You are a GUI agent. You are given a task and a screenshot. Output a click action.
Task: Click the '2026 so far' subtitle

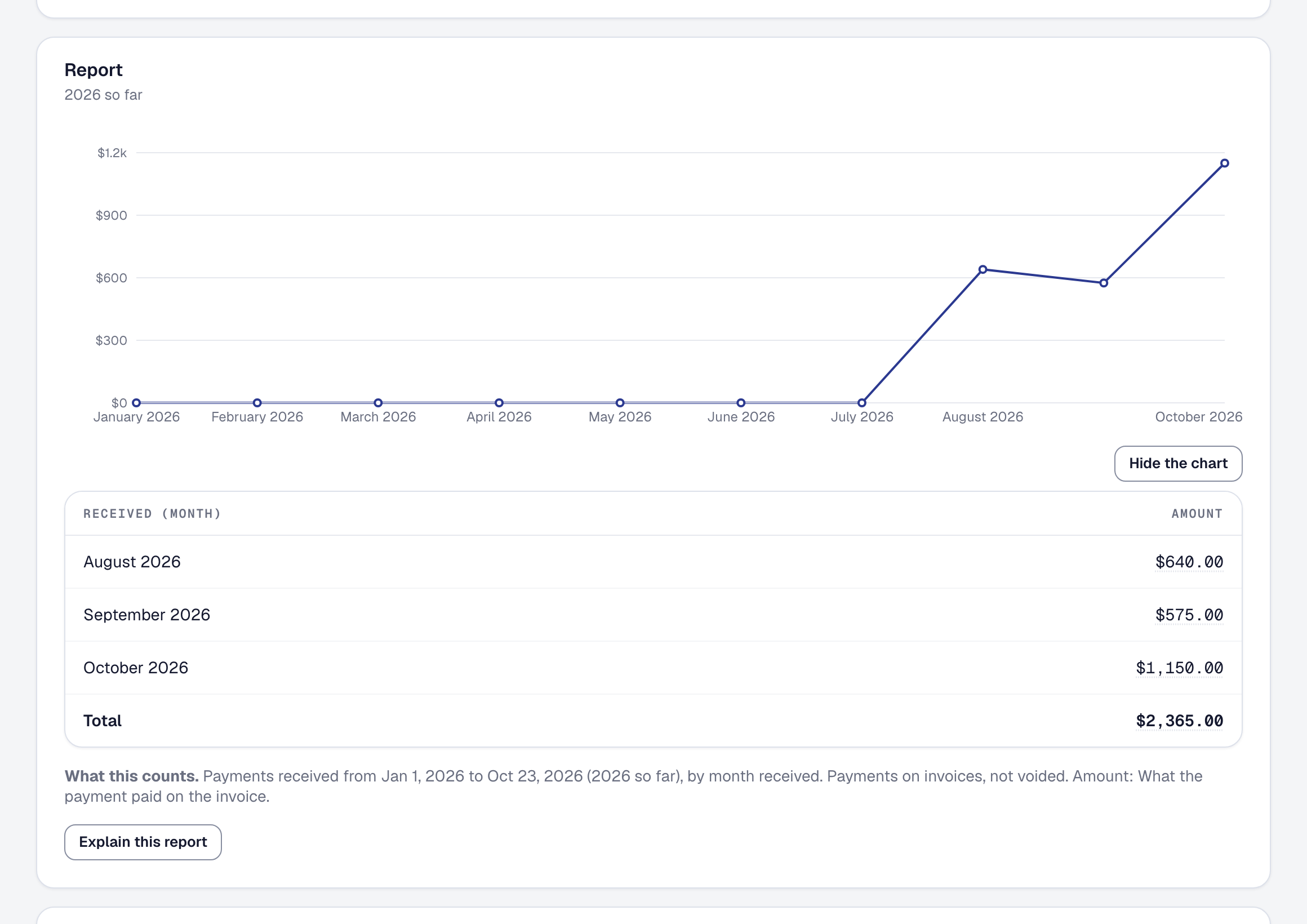coord(103,95)
